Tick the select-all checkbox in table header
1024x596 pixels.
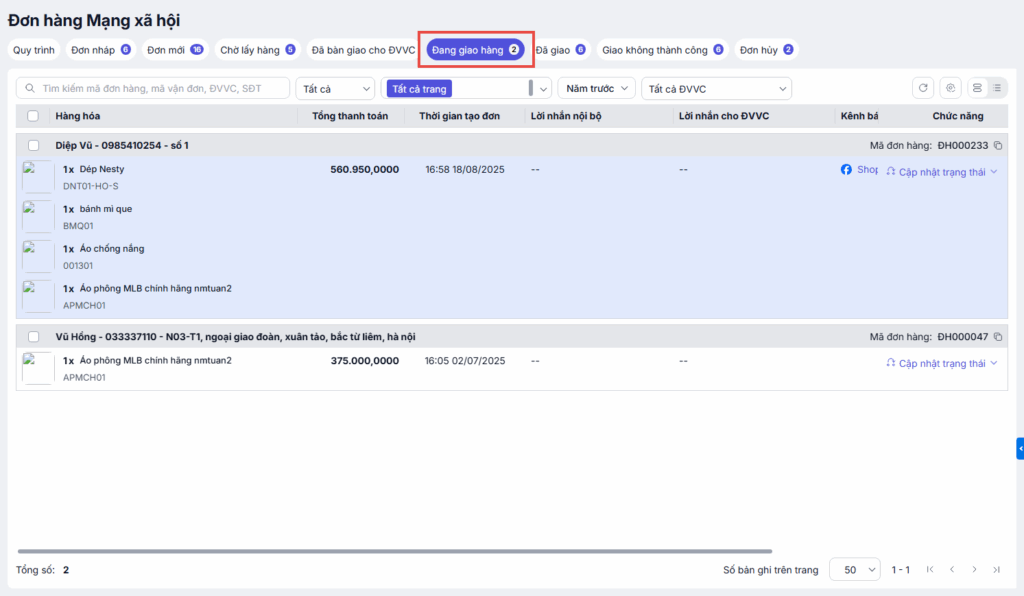pyautogui.click(x=33, y=116)
